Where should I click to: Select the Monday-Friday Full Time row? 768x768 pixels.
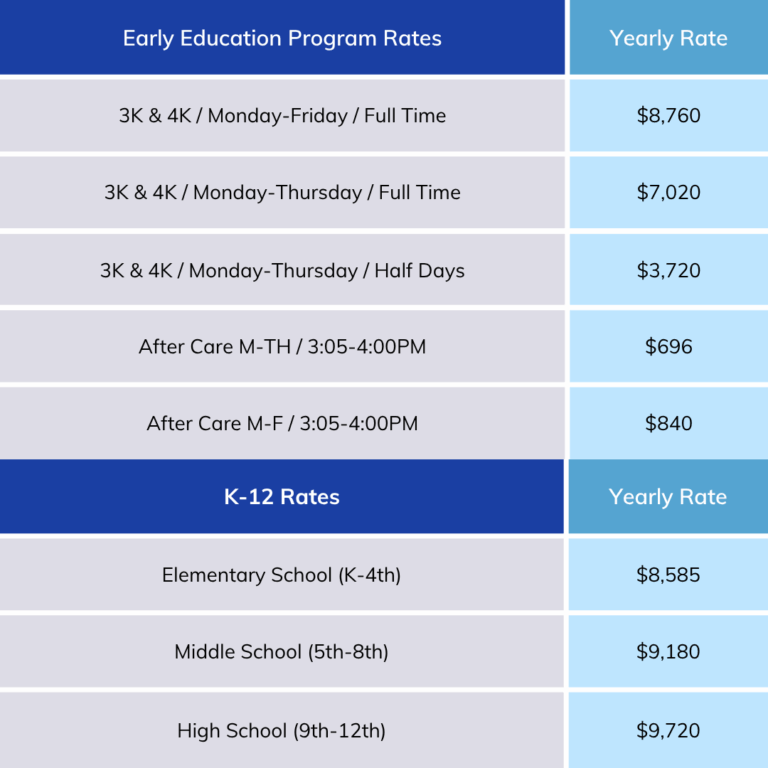pyautogui.click(x=282, y=116)
